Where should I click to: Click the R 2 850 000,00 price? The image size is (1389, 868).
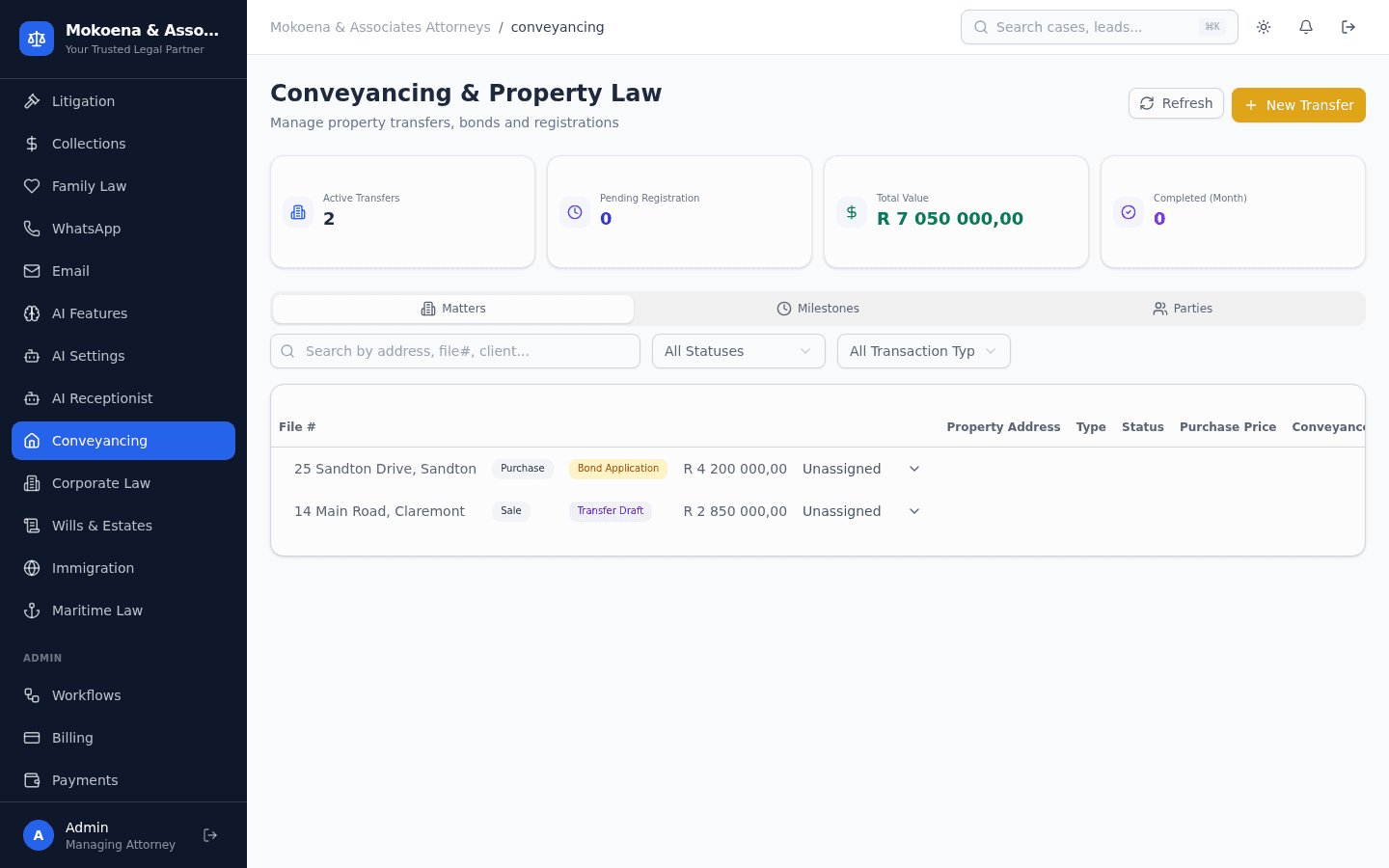pyautogui.click(x=735, y=511)
